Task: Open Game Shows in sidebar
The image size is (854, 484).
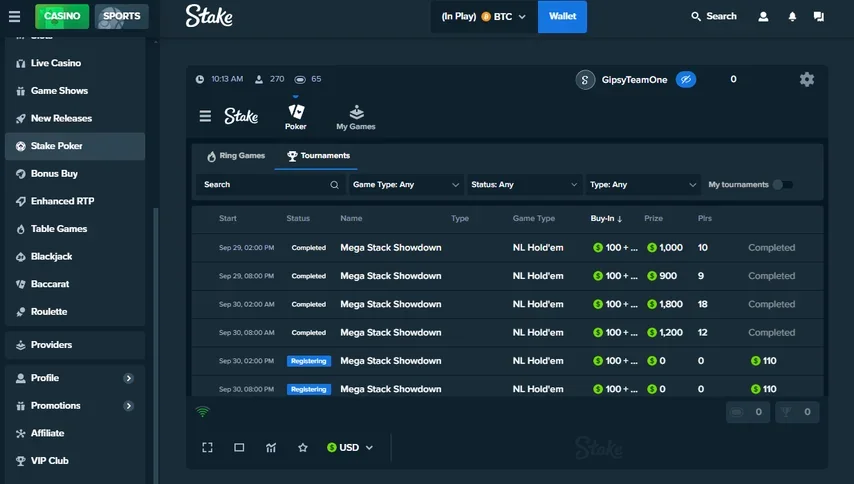Action: pos(75,91)
